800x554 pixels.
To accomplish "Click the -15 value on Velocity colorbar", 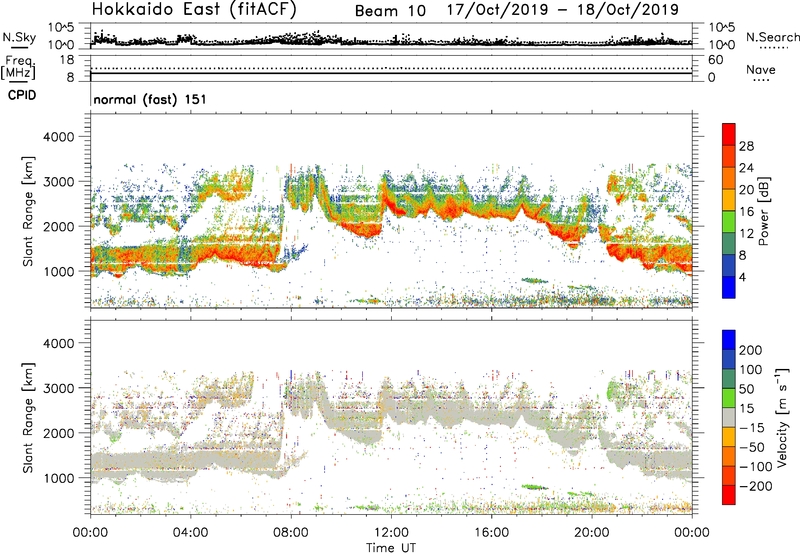I will (752, 427).
